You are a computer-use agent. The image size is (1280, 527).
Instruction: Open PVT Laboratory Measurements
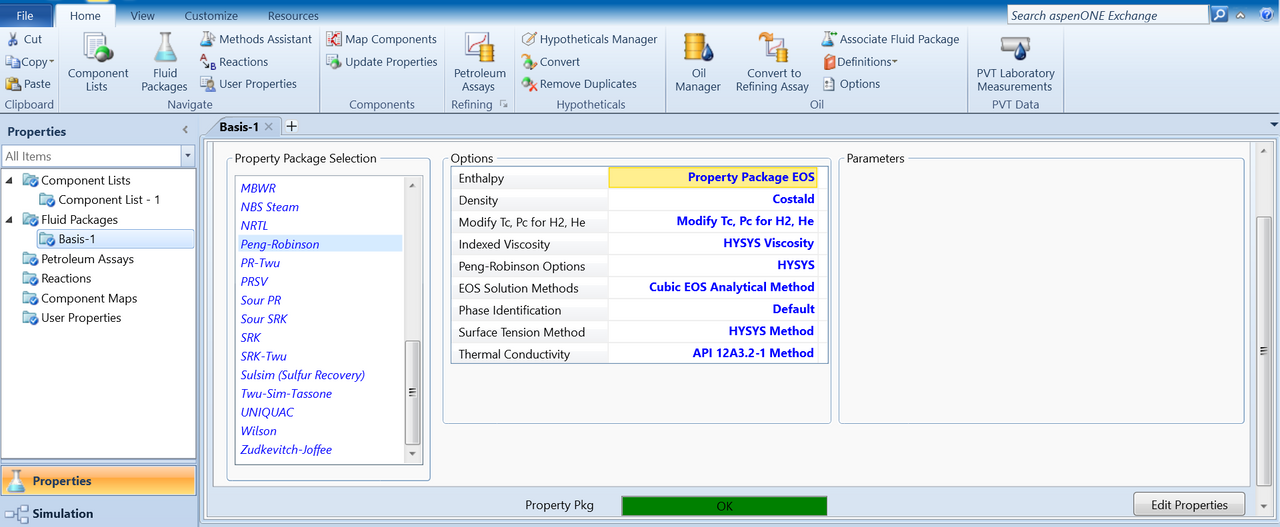coord(1015,62)
